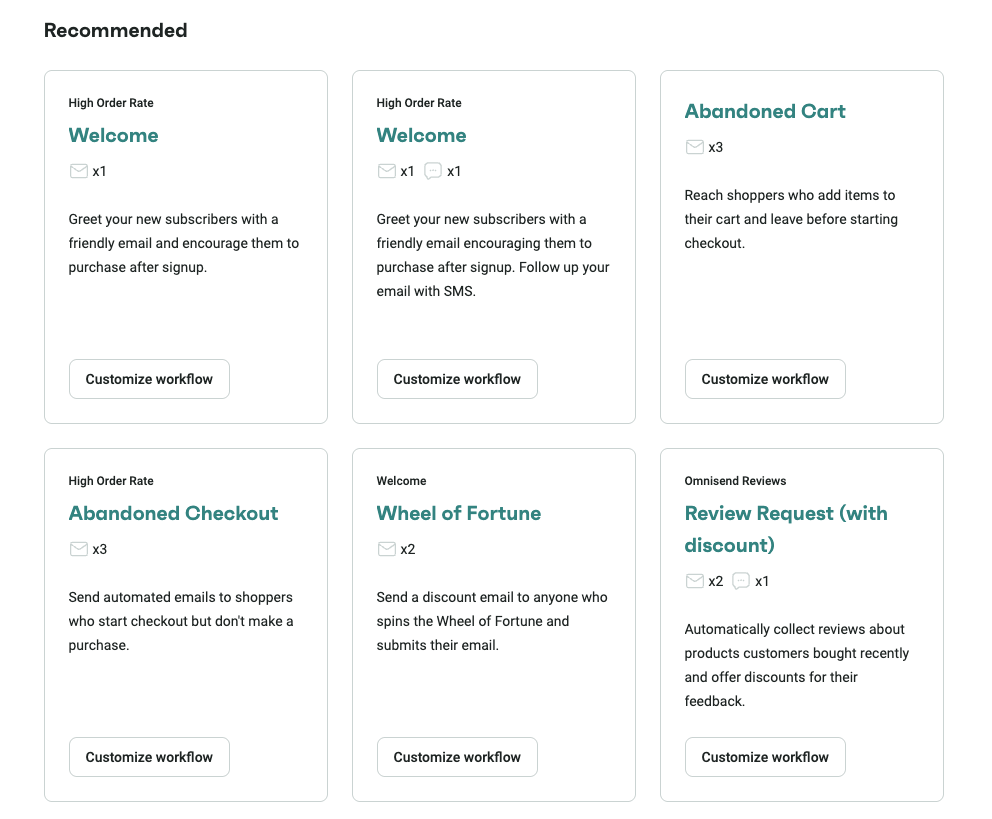Open the Review Request (with discount) title
The image size is (992, 819).
point(786,529)
